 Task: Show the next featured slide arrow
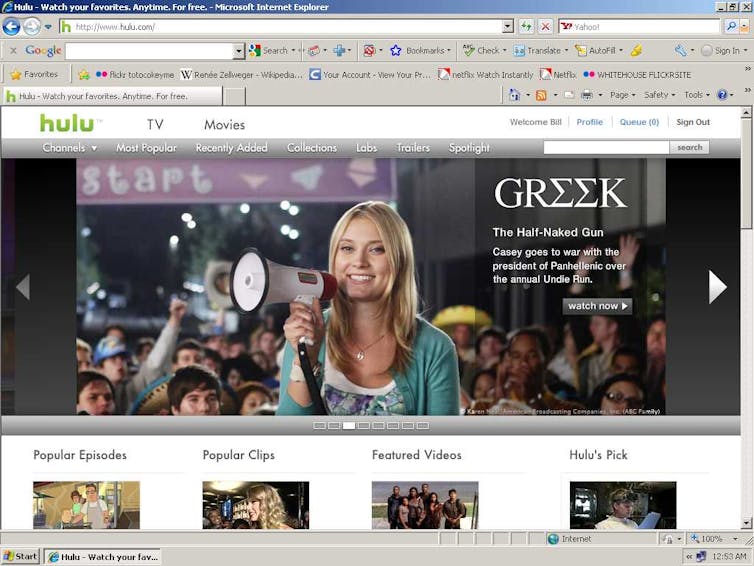click(x=717, y=287)
